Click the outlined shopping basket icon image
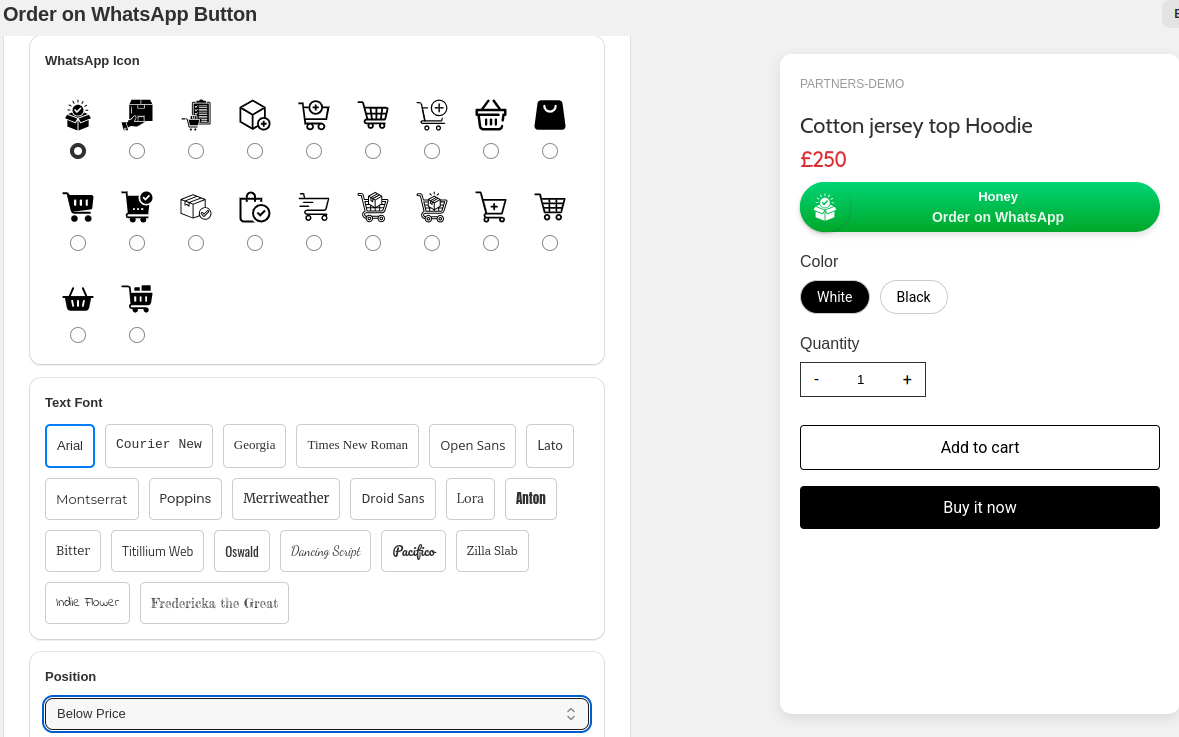The image size is (1179, 737). pyautogui.click(x=491, y=115)
